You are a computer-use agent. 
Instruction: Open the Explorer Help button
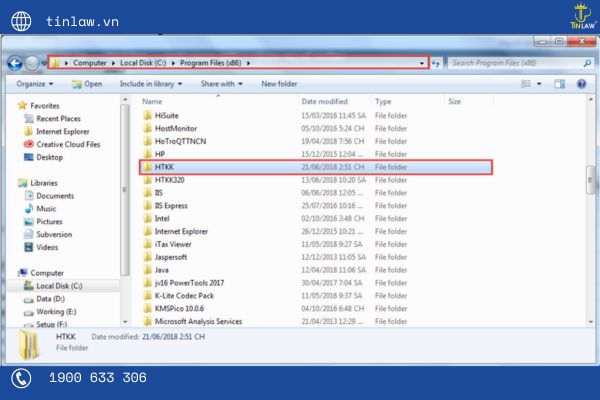tap(581, 84)
